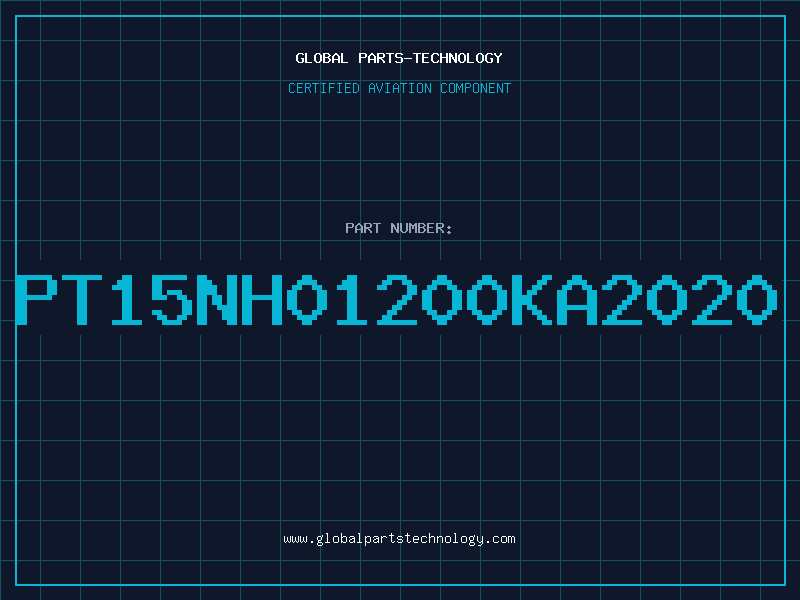
Task: Select the part number PT15NH01200KA2020
Action: [x=397, y=299]
